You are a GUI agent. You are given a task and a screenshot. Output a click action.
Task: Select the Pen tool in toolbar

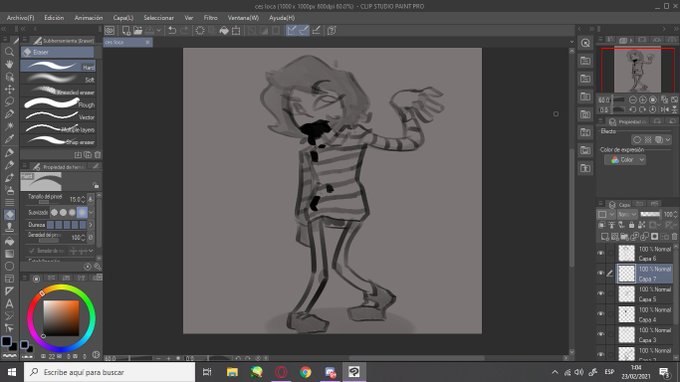coord(9,153)
